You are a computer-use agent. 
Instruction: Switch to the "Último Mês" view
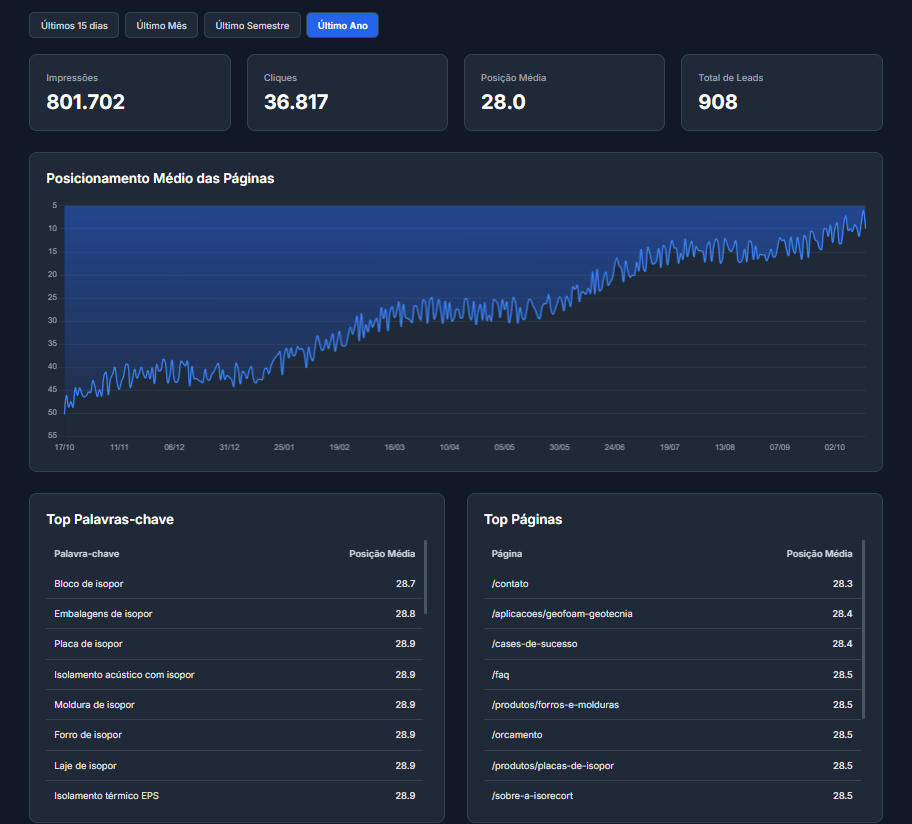coord(161,24)
